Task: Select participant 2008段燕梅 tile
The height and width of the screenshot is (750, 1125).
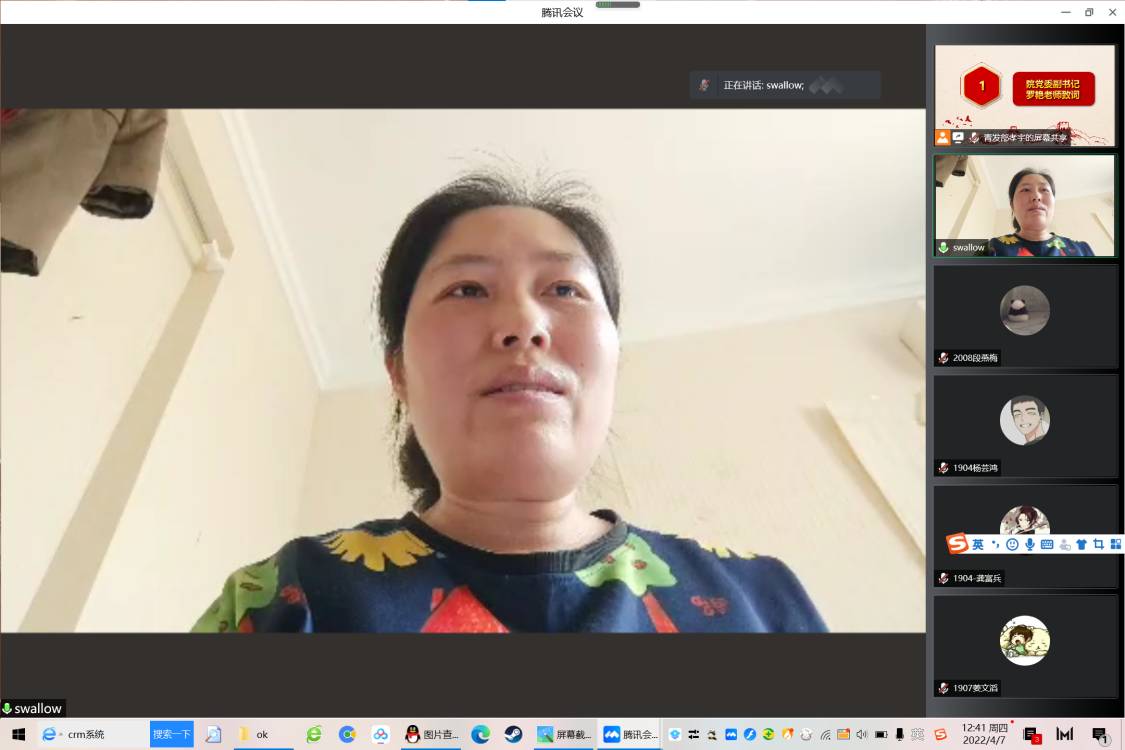Action: pos(1025,315)
